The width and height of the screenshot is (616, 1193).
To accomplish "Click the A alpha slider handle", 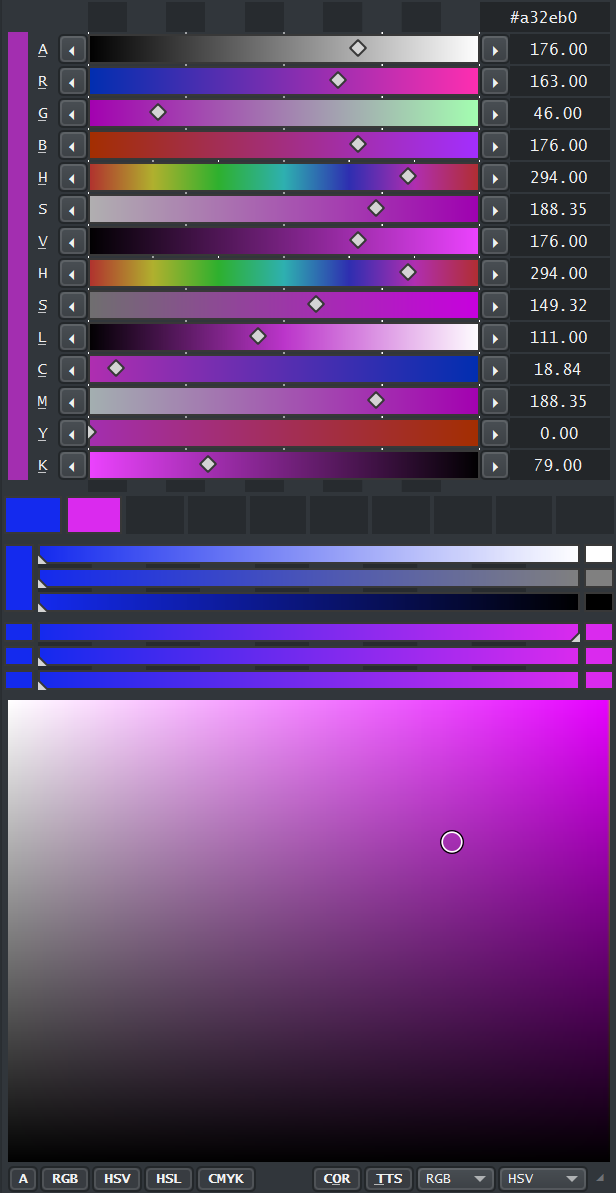I will point(357,49).
